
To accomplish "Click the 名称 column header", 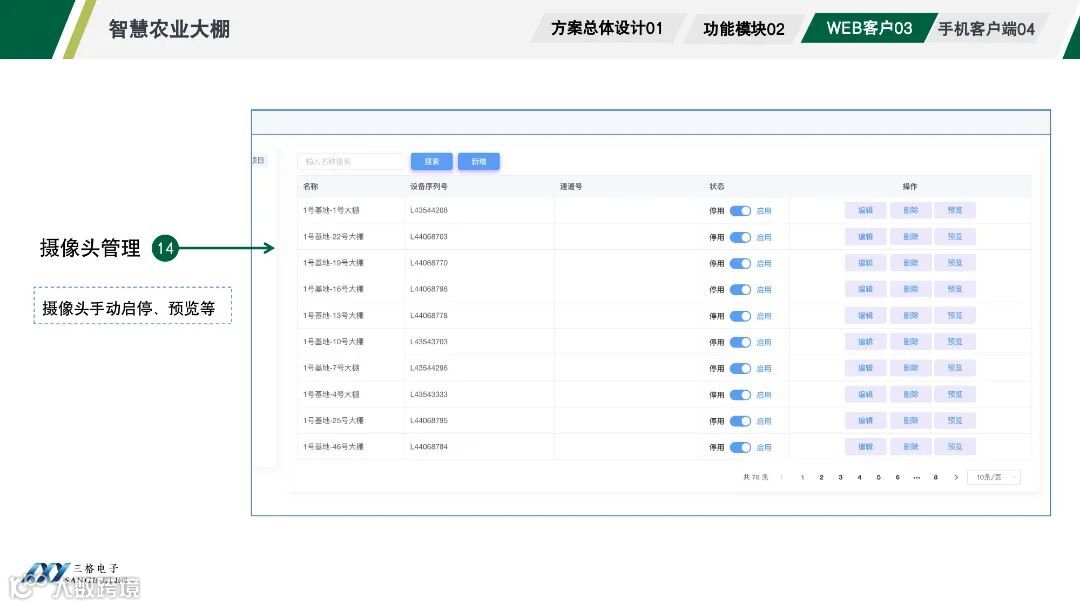I will point(311,186).
